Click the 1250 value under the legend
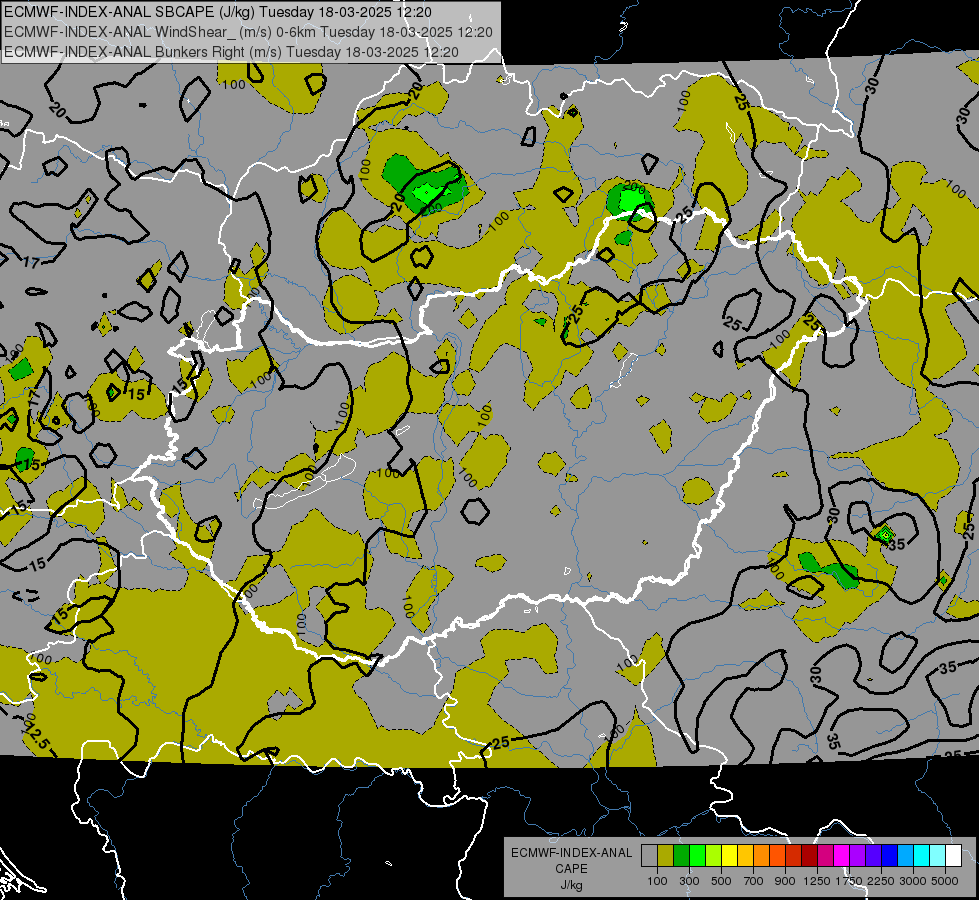 (817, 881)
